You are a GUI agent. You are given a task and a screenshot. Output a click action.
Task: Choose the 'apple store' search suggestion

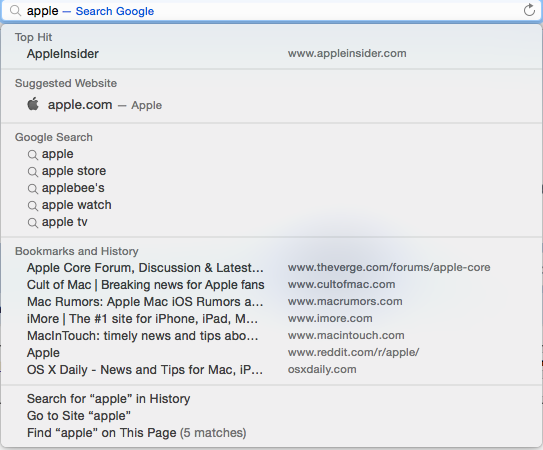pos(272,171)
